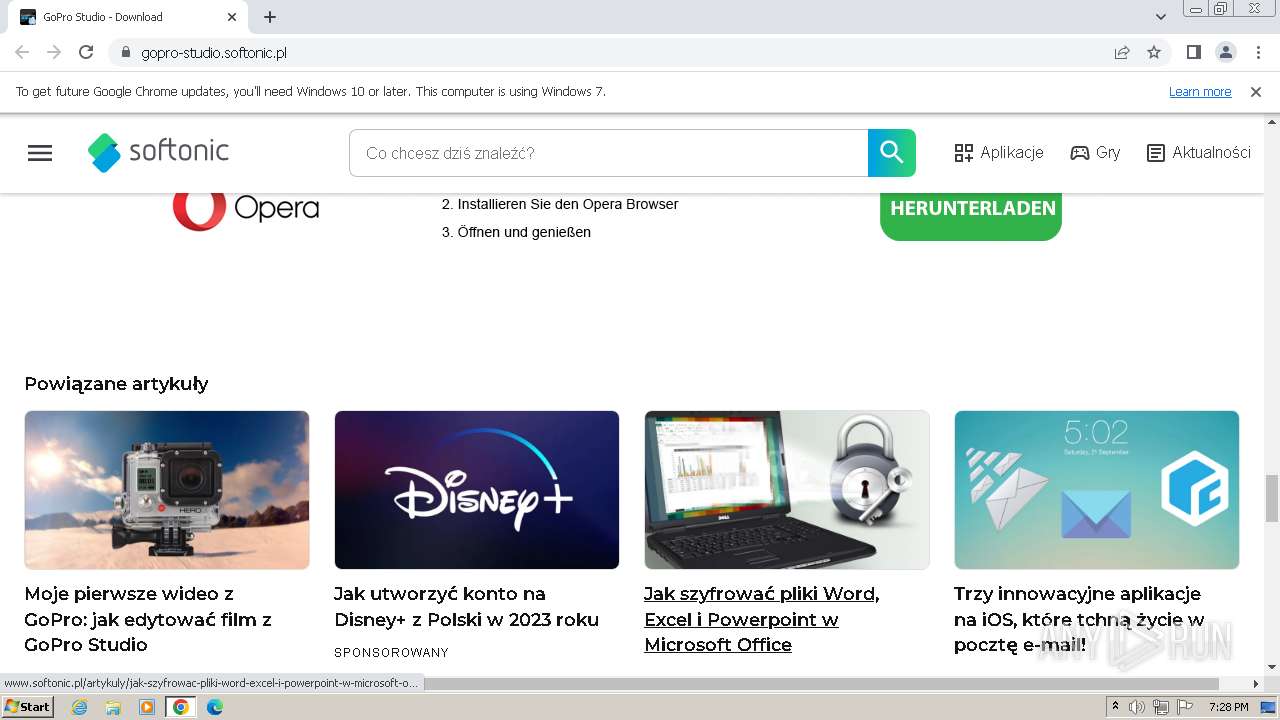Open 'Trzy innowacyjne aplikacje na iOS' article link
The height and width of the screenshot is (720, 1280).
(1079, 619)
